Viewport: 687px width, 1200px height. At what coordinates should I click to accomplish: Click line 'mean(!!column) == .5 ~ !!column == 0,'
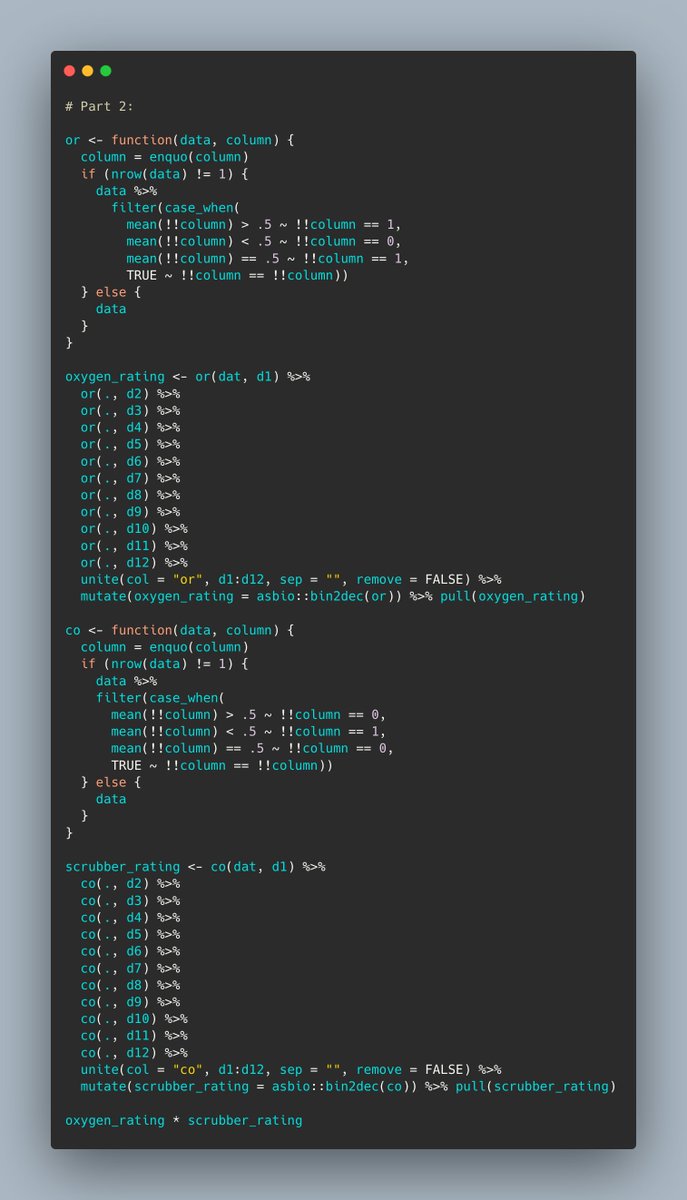tap(253, 748)
